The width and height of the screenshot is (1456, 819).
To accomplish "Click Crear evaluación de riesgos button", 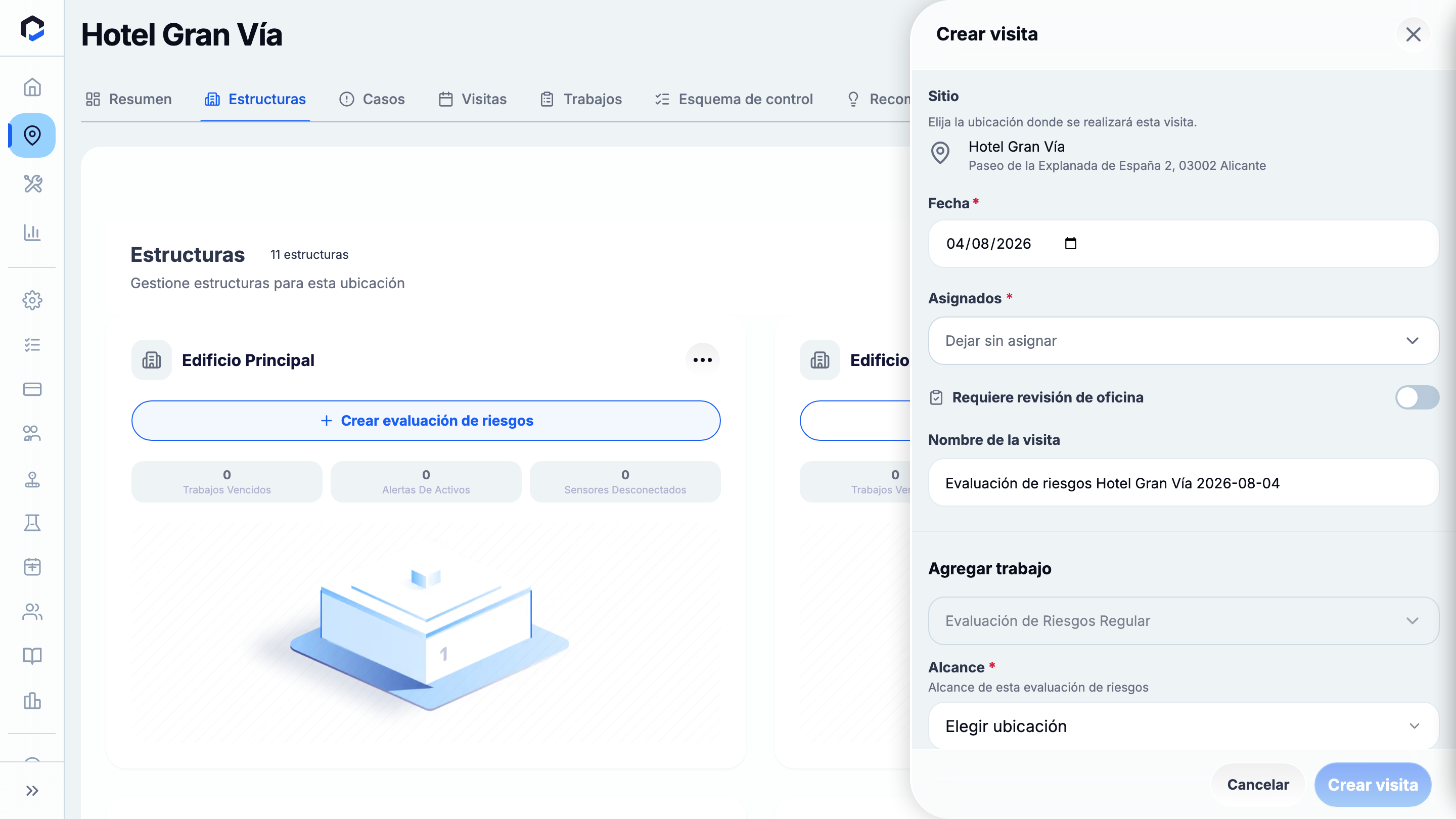I will coord(426,421).
